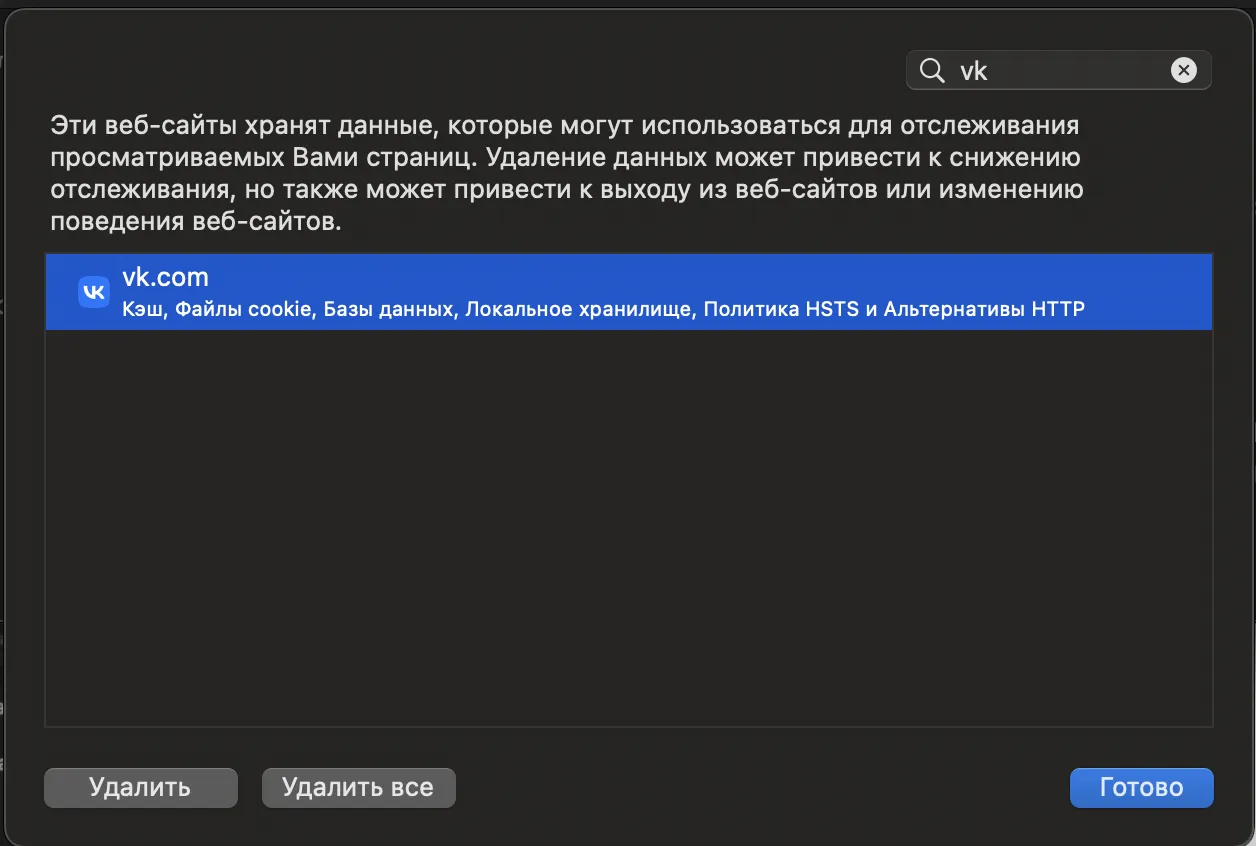Click the VK logo icon in the list
The height and width of the screenshot is (846, 1256).
pos(94,292)
